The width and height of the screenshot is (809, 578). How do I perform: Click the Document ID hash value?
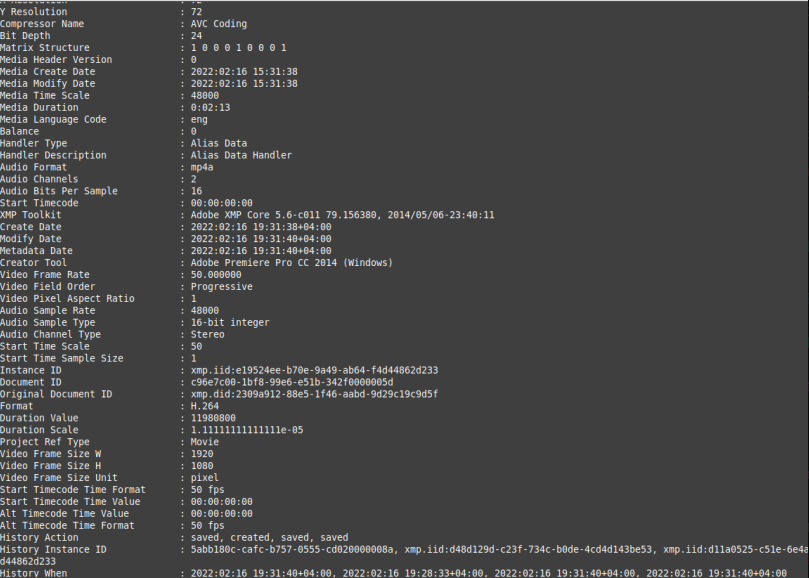pyautogui.click(x=292, y=382)
